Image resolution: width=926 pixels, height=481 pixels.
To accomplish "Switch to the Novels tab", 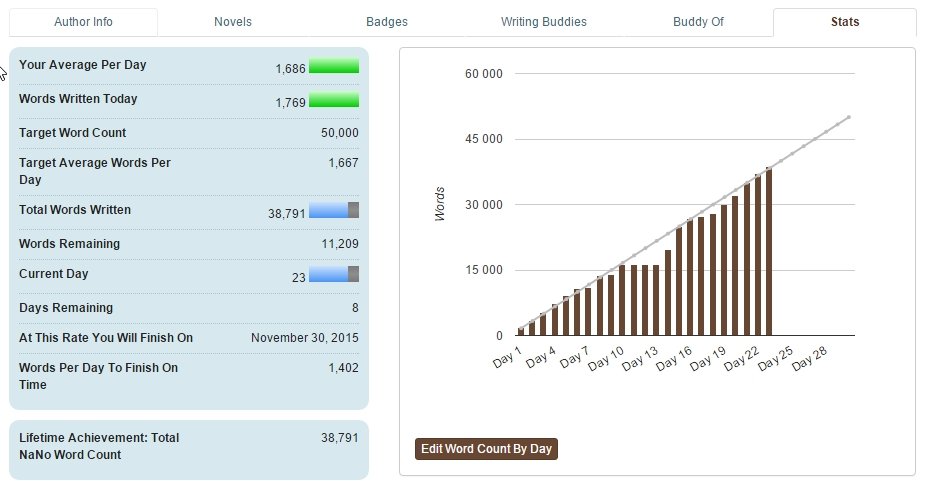I will click(233, 22).
